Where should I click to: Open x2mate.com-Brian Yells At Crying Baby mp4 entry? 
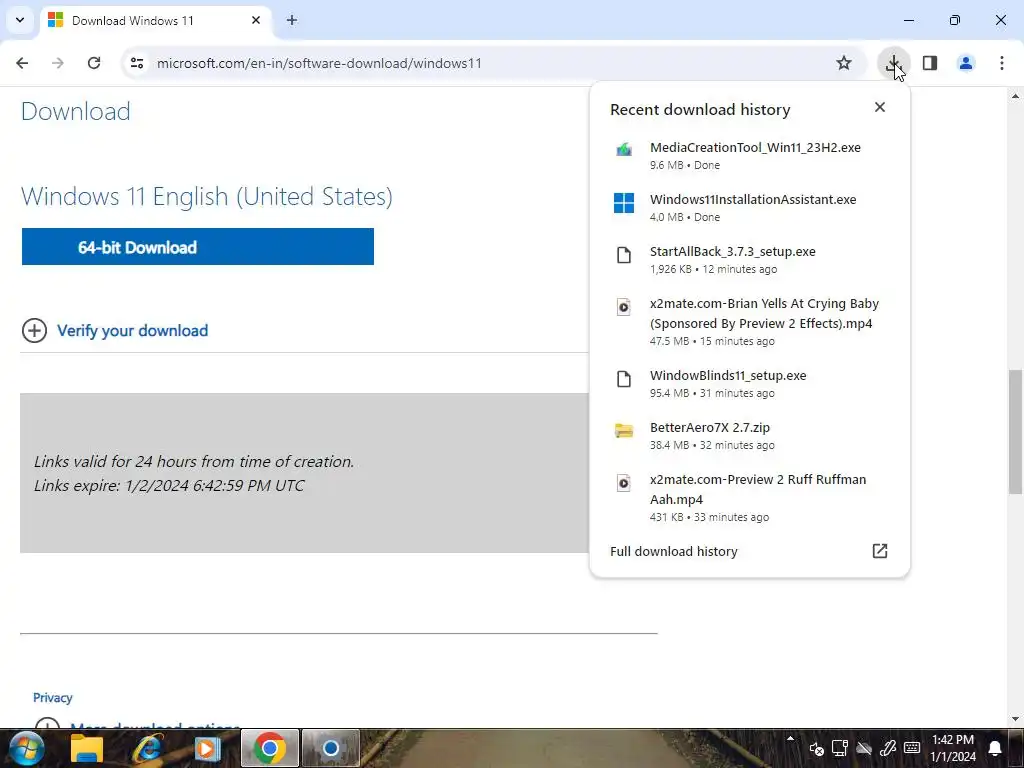click(750, 321)
